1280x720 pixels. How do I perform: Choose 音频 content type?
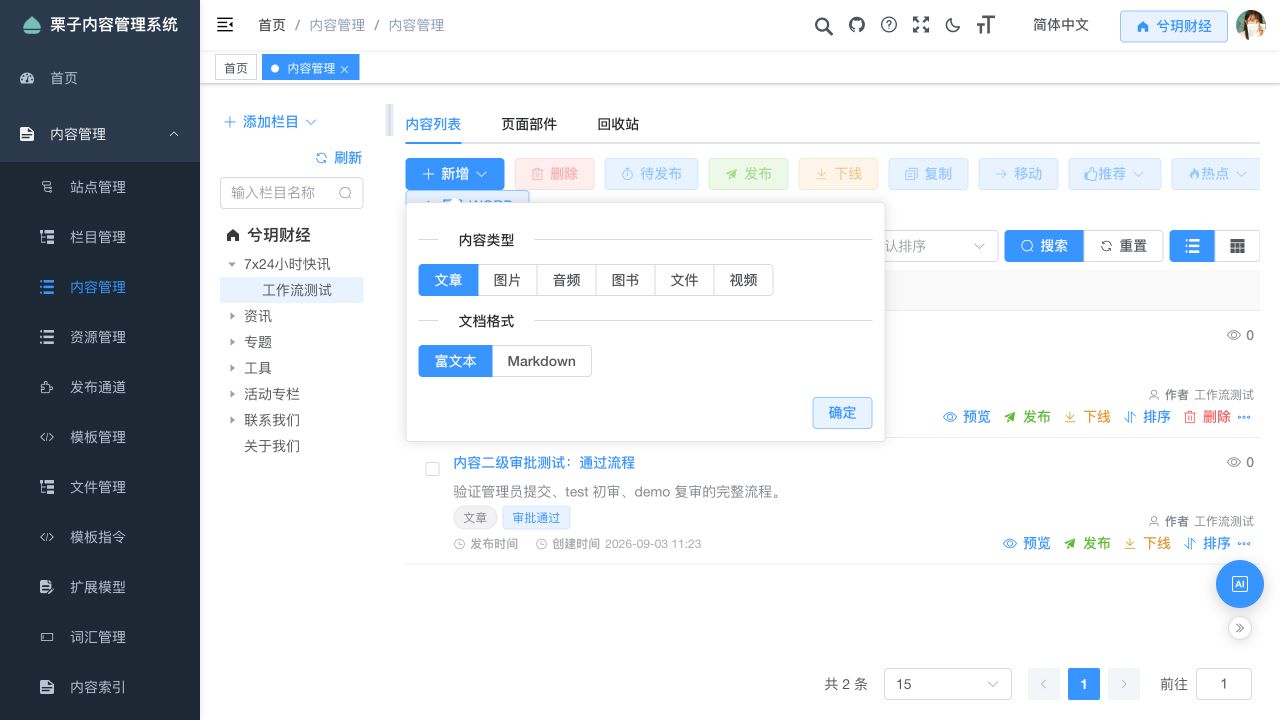tap(566, 280)
